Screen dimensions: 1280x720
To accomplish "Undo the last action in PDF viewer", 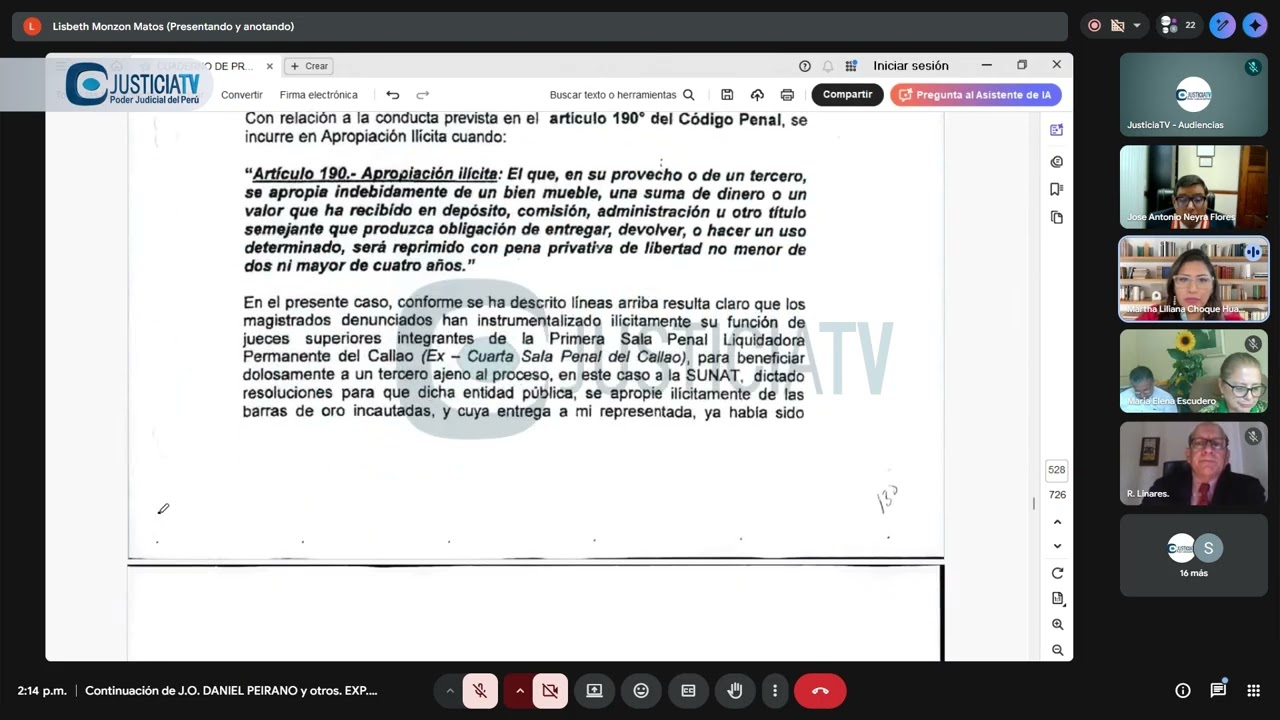I will (393, 95).
